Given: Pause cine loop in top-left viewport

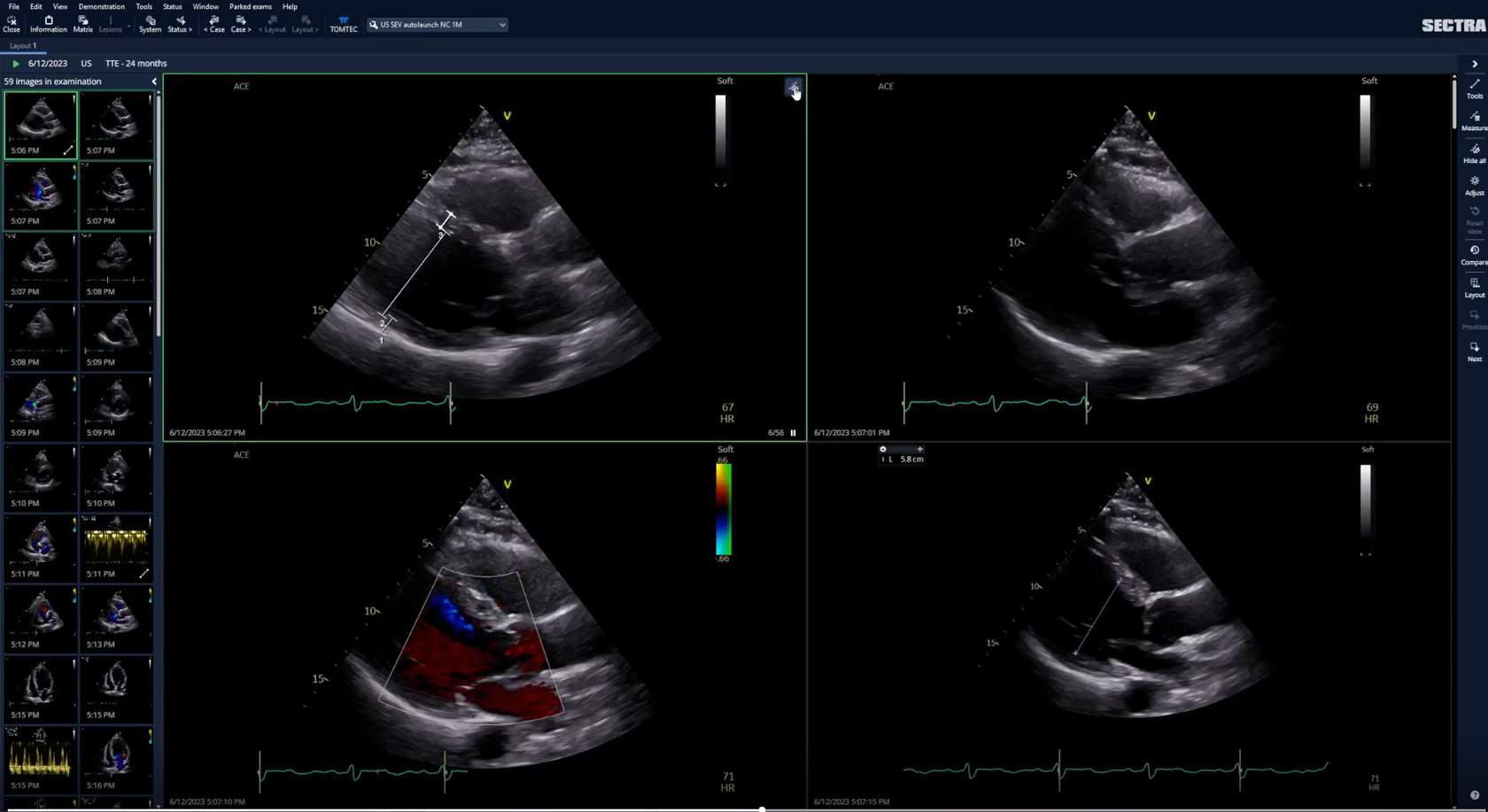Looking at the screenshot, I should 793,433.
